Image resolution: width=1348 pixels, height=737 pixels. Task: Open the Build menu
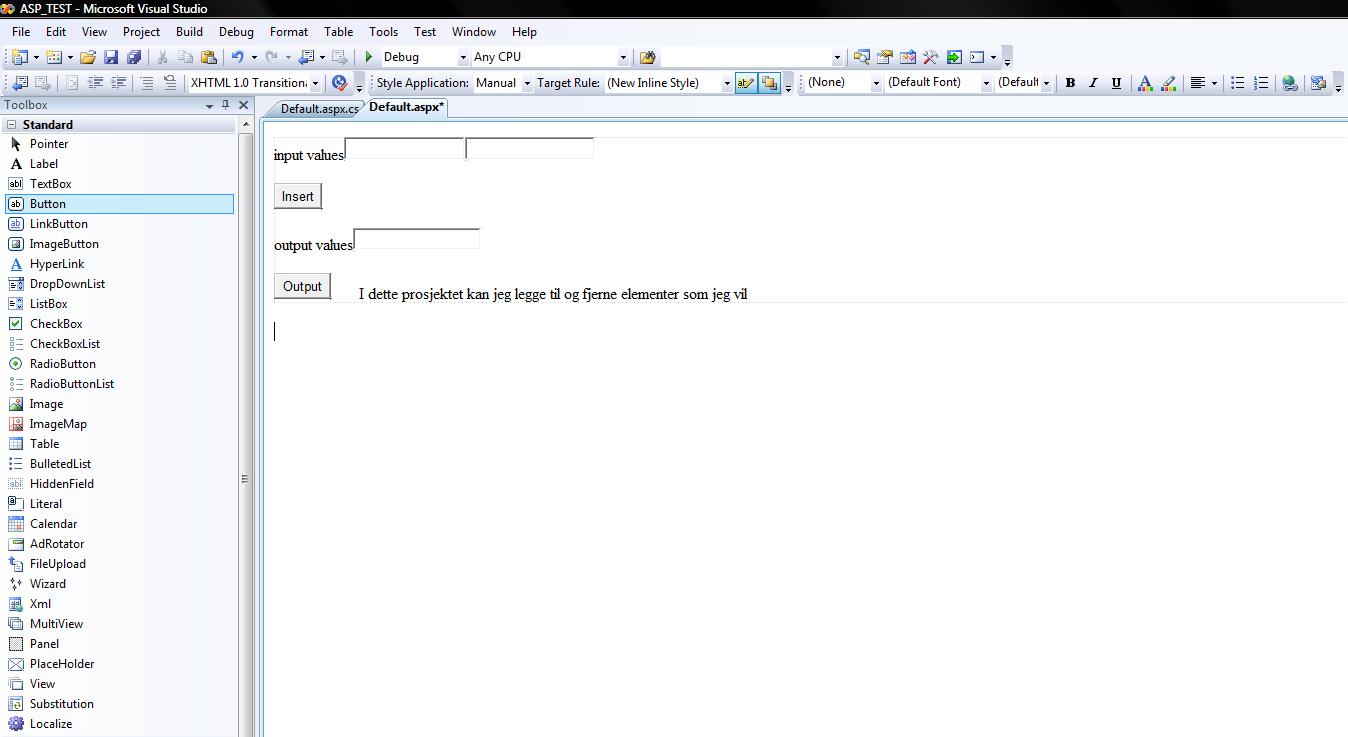click(189, 31)
